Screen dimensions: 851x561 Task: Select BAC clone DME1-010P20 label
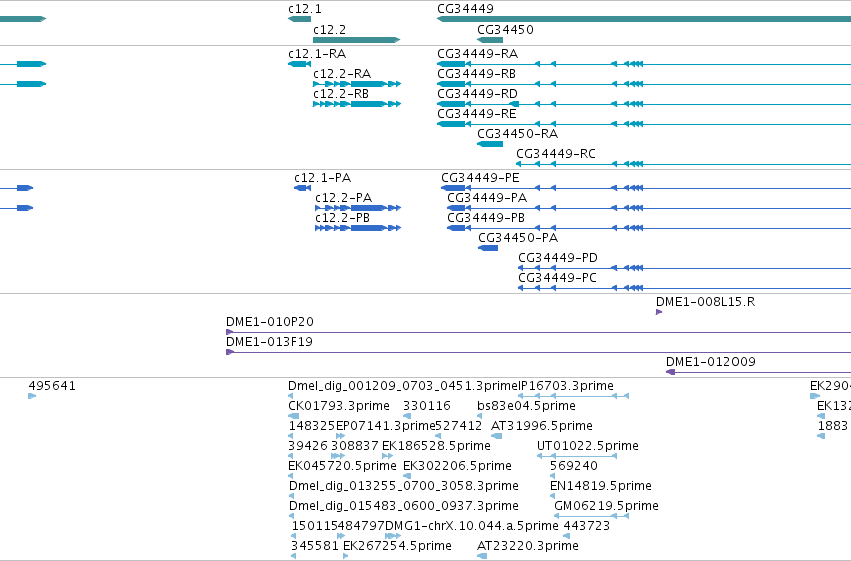pos(270,322)
